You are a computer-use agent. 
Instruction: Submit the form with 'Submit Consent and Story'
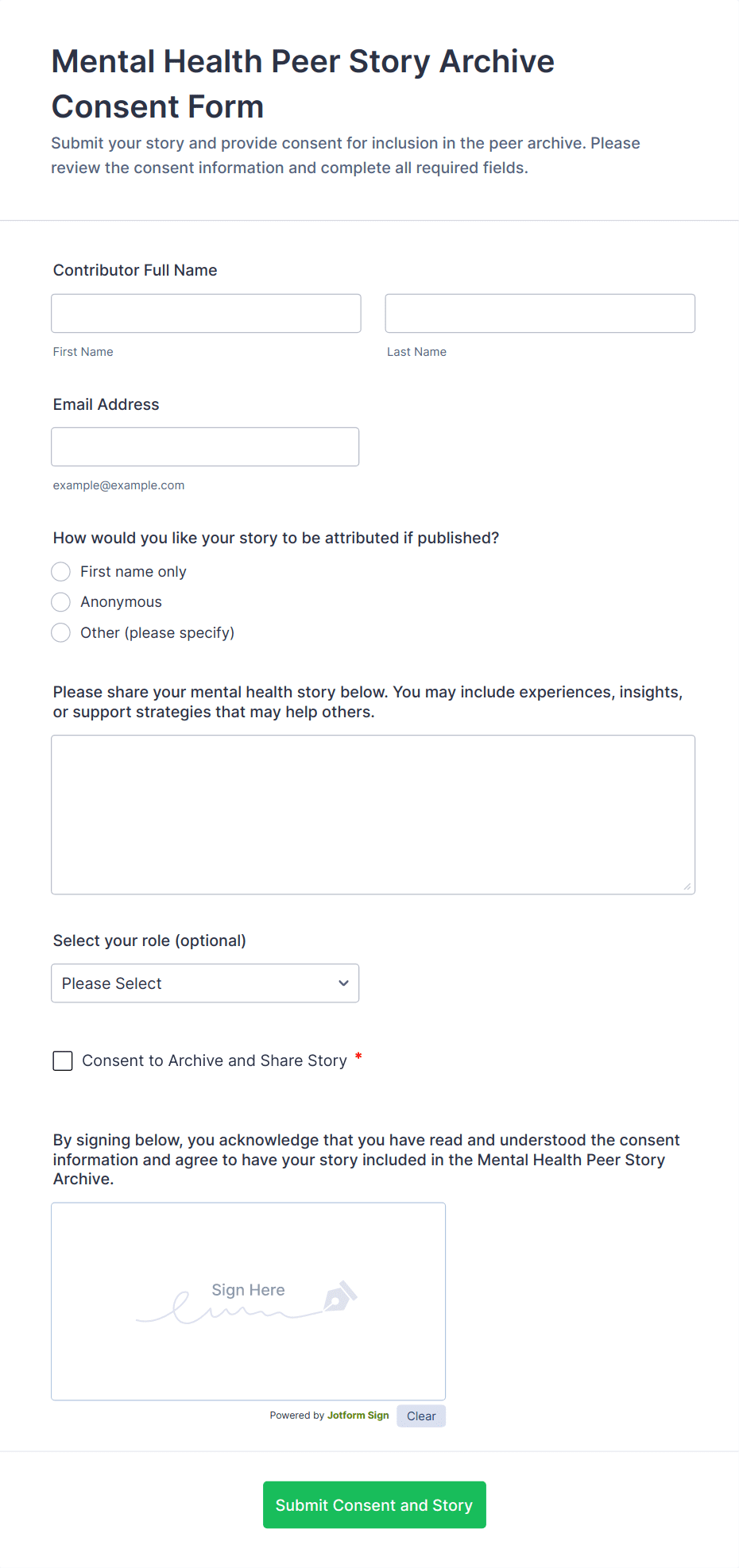pyautogui.click(x=374, y=1504)
